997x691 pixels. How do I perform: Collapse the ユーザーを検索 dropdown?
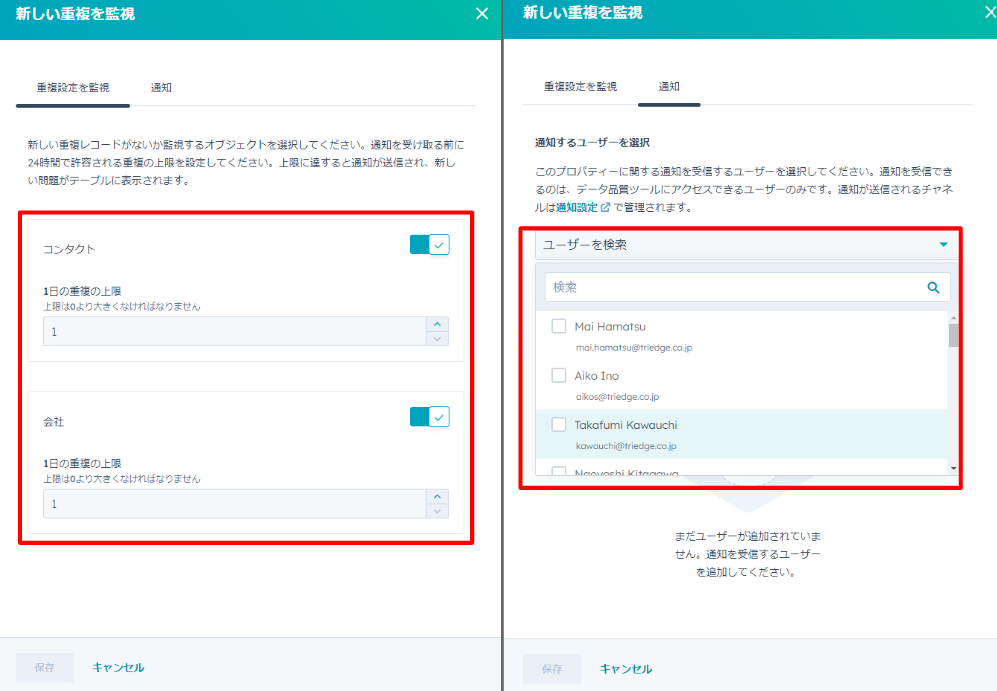tap(746, 245)
